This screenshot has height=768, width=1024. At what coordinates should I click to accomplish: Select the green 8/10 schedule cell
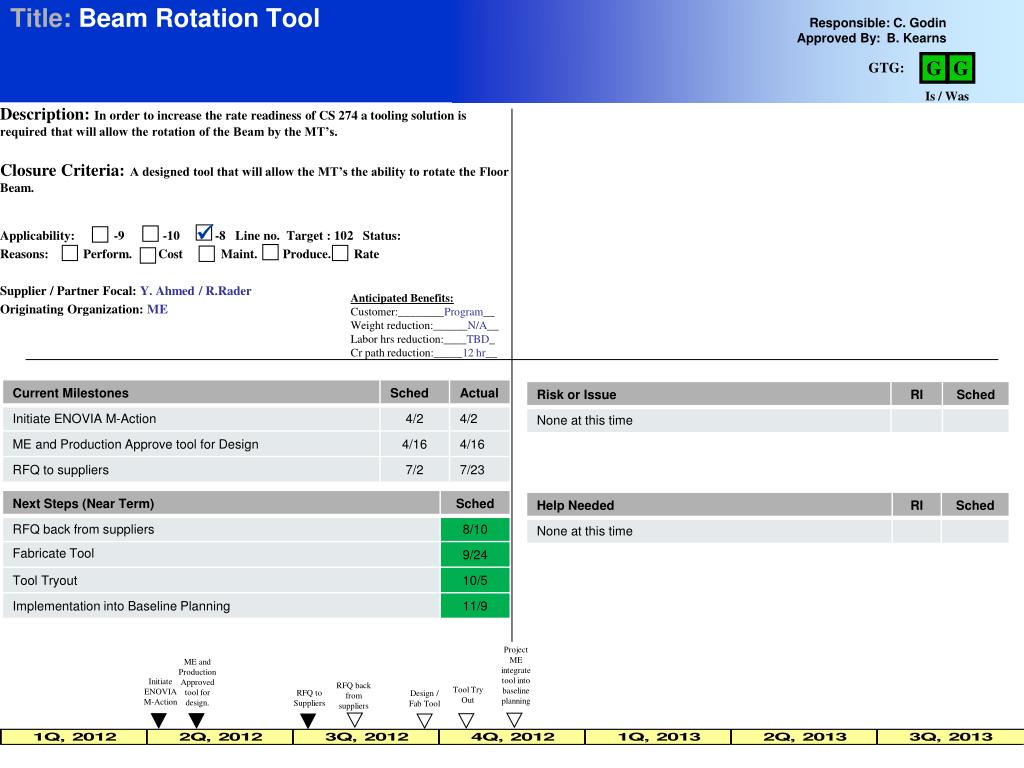[475, 529]
